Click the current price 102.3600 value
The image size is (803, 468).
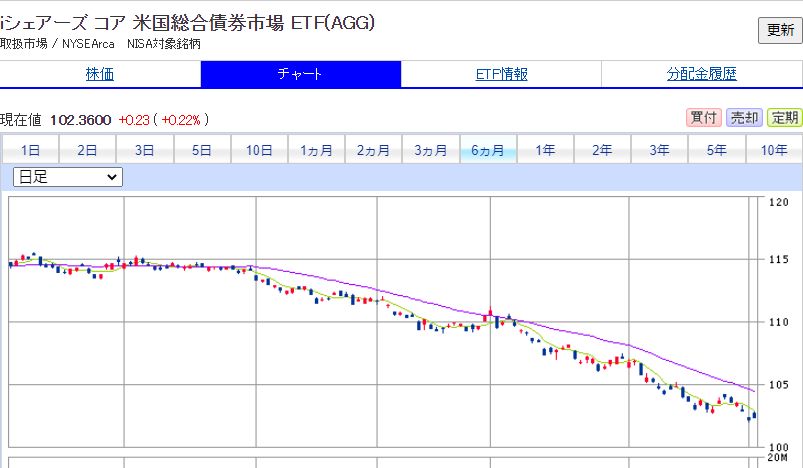[x=80, y=120]
